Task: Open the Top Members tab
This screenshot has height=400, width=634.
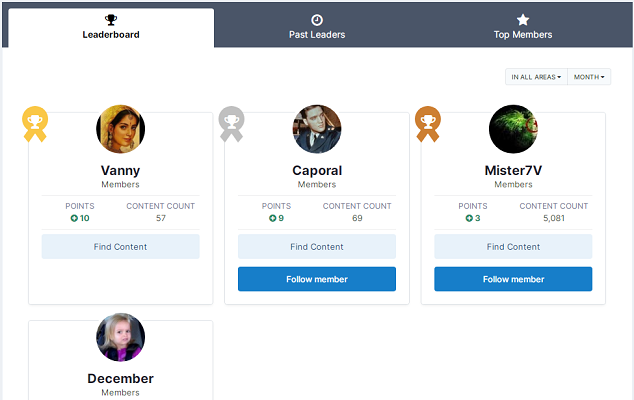Action: pyautogui.click(x=523, y=27)
